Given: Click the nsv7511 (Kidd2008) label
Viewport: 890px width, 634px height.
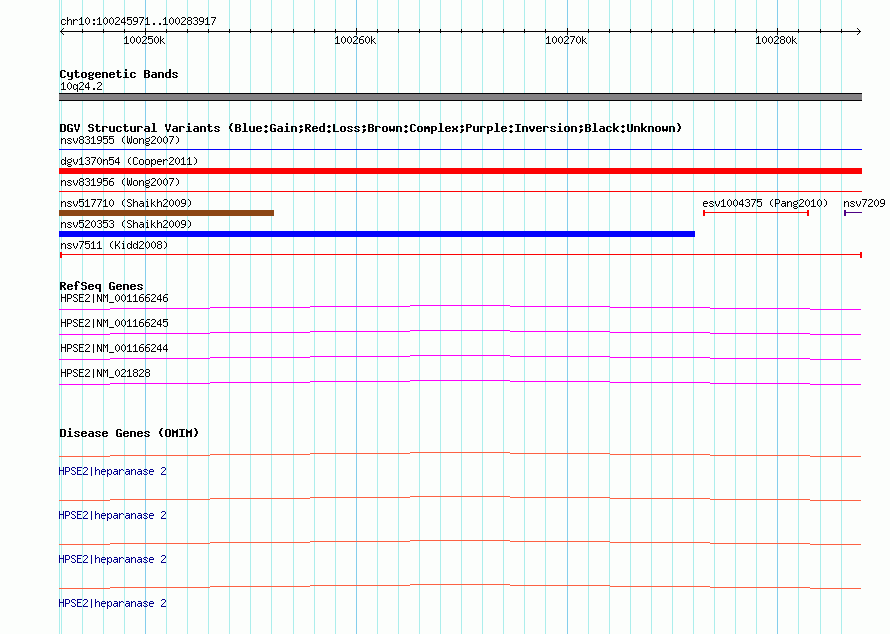Looking at the screenshot, I should [x=114, y=245].
